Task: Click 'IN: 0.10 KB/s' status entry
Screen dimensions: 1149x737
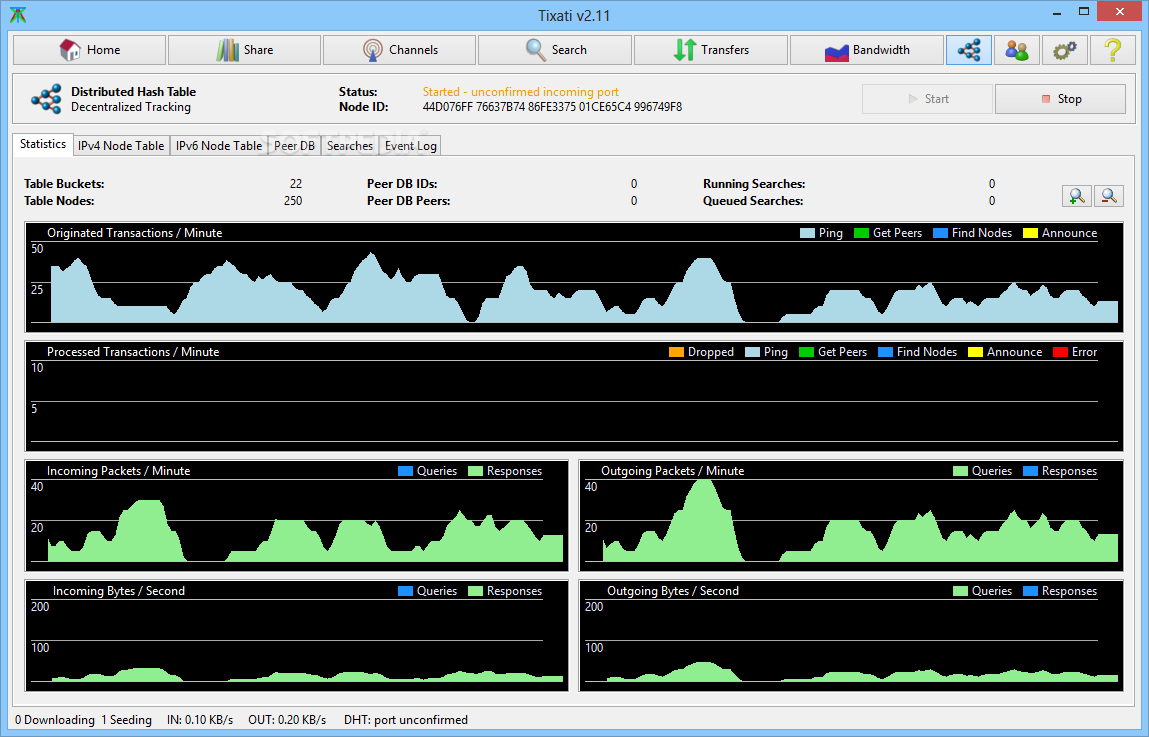Action: 200,720
